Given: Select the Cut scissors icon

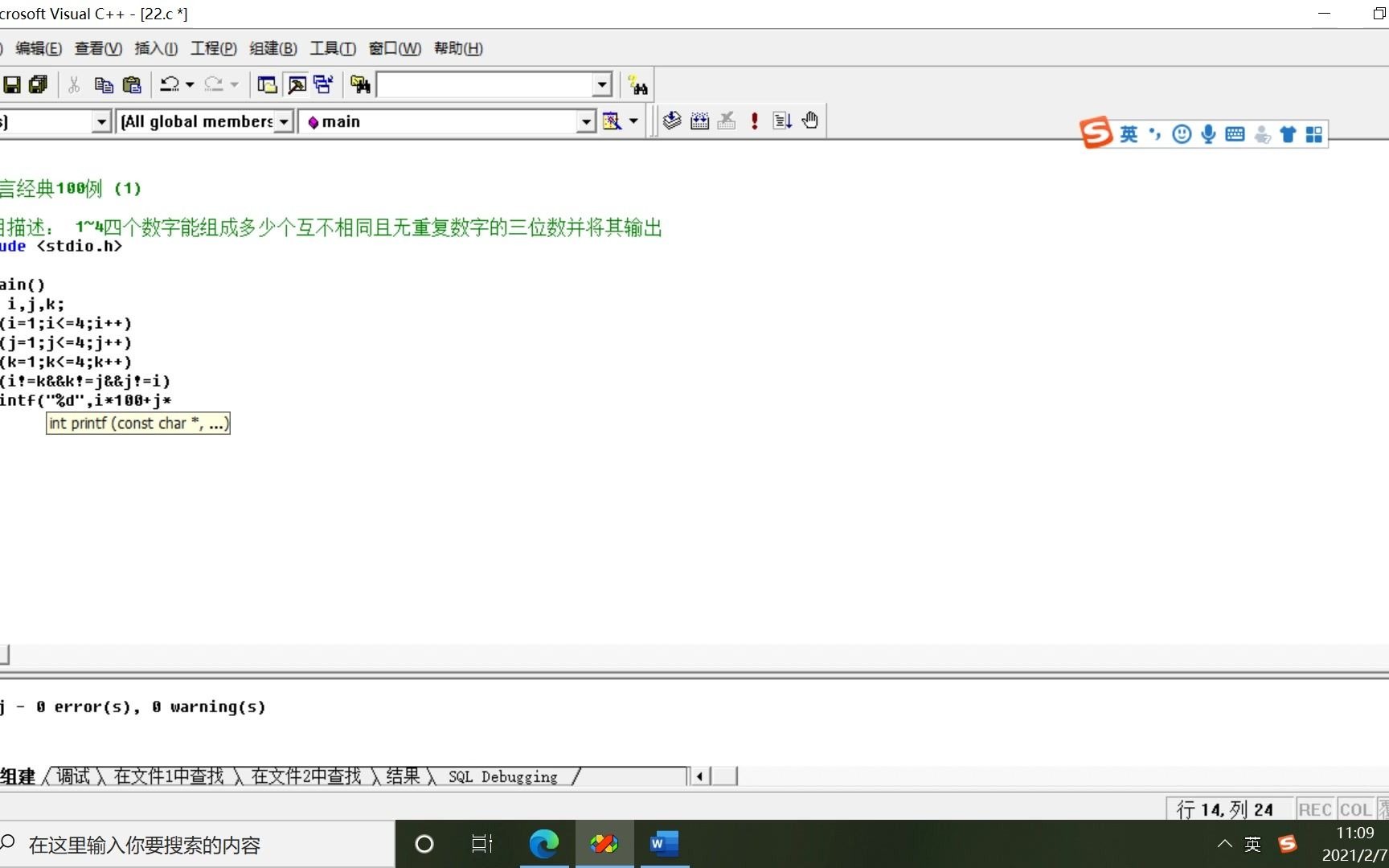Looking at the screenshot, I should click(x=73, y=84).
